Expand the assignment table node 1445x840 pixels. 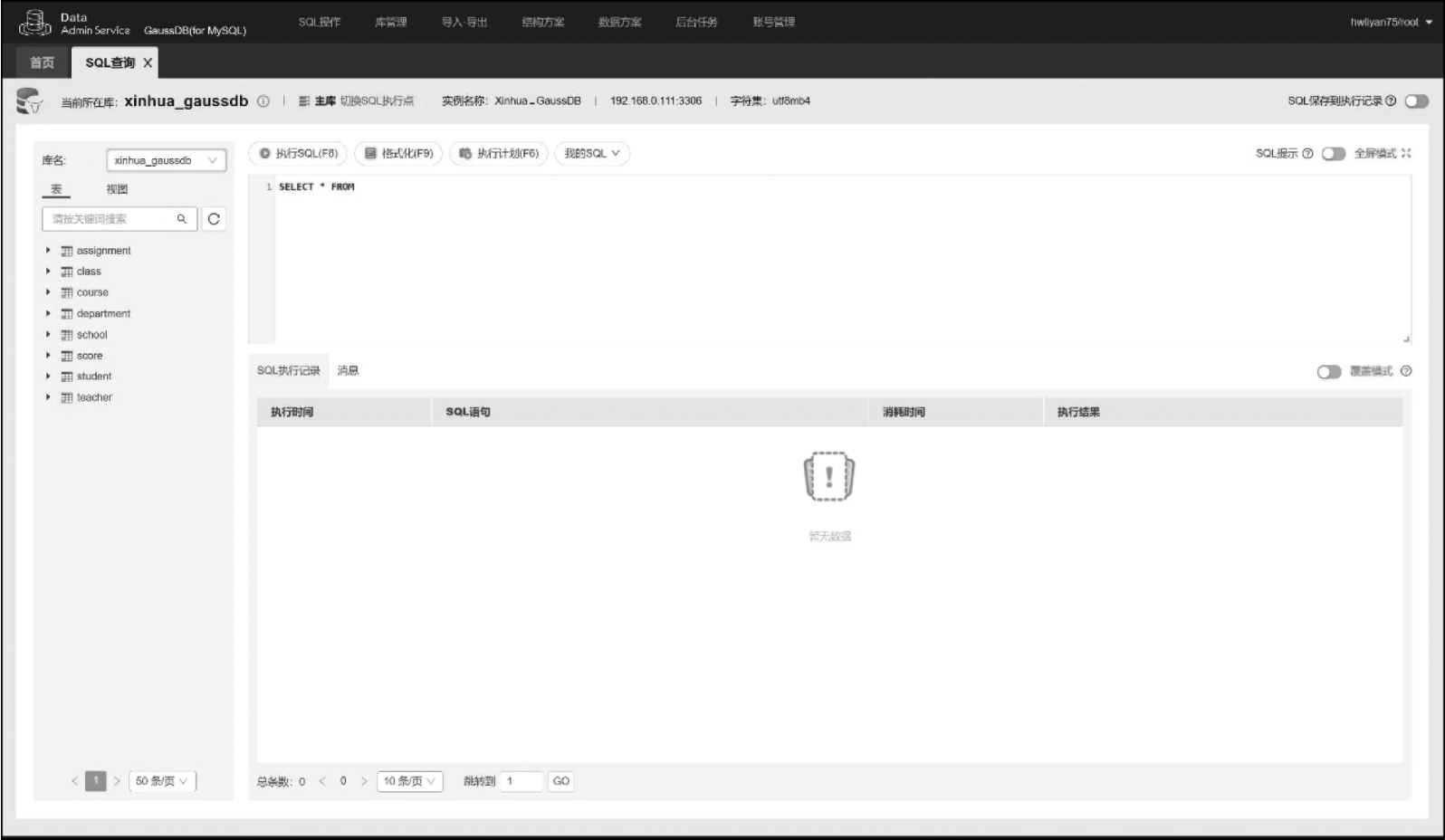48,250
